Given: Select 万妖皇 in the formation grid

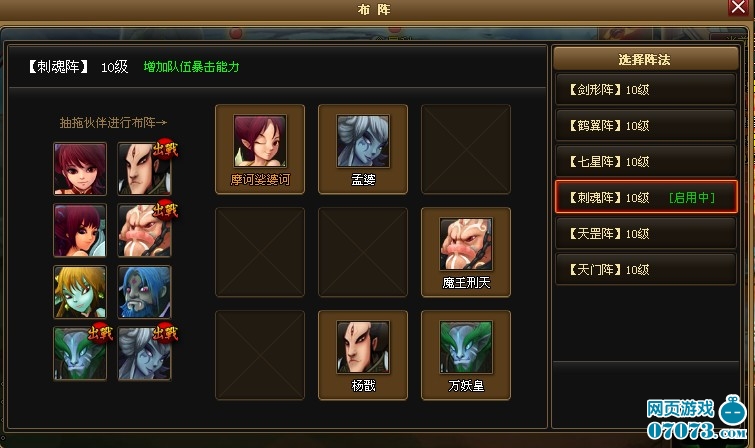Looking at the screenshot, I should point(466,355).
